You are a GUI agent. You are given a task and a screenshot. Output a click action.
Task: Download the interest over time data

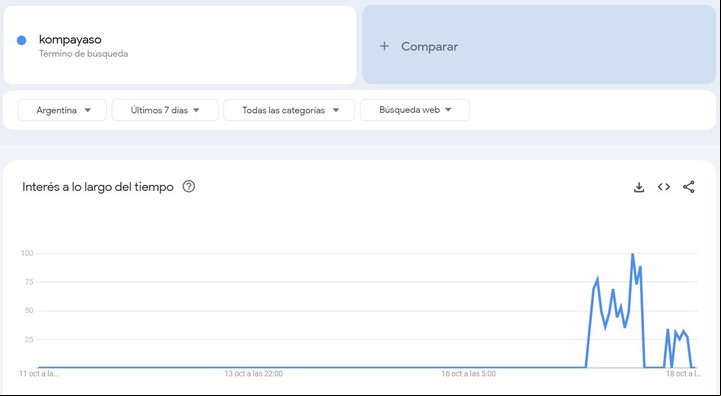[639, 187]
